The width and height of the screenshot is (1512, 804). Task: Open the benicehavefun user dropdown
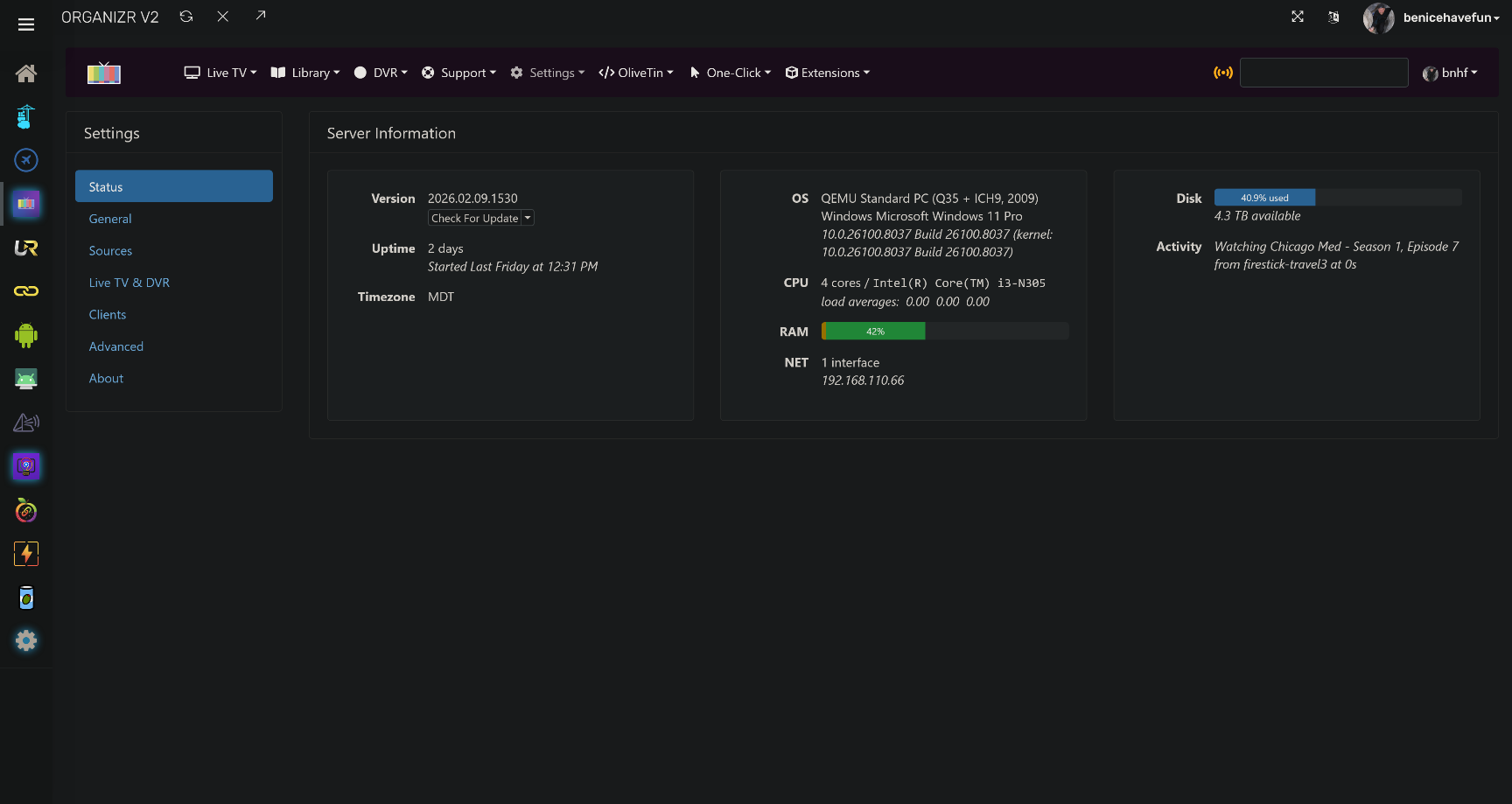(x=1431, y=17)
